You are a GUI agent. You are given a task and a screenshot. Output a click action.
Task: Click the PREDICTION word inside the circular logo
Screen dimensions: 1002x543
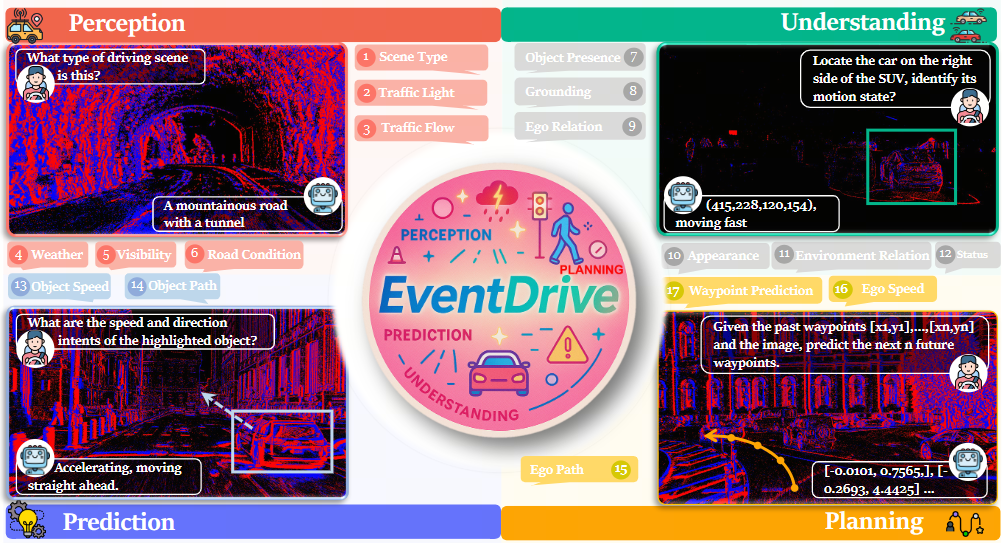coord(428,335)
